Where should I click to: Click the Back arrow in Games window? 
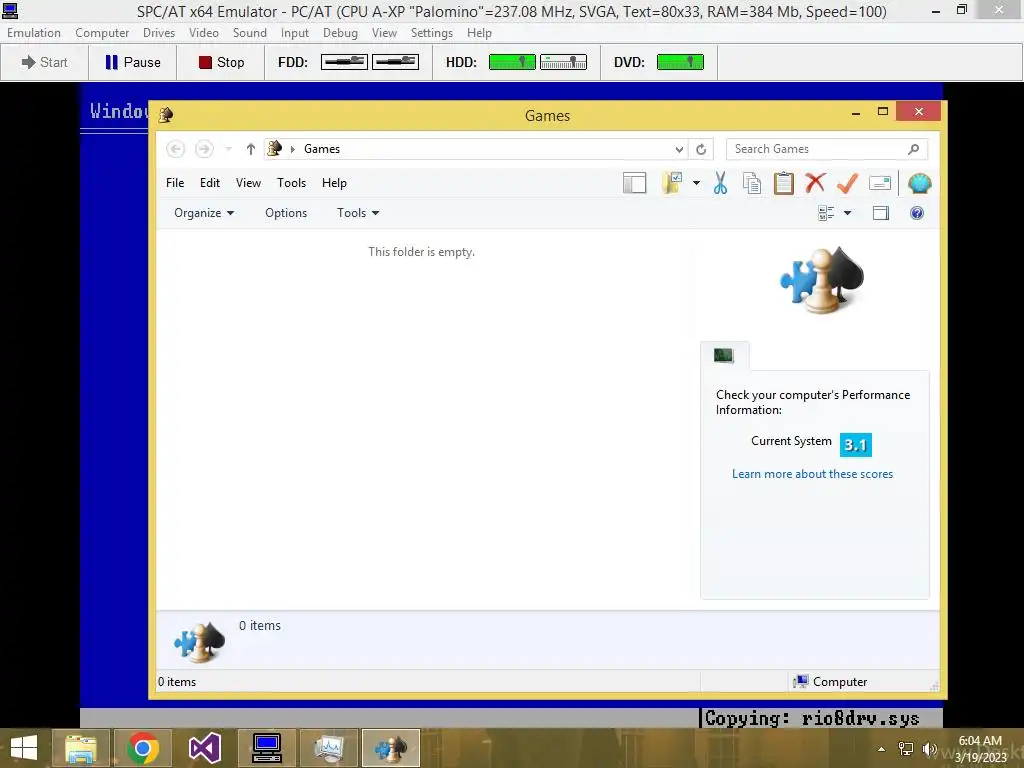pos(175,149)
